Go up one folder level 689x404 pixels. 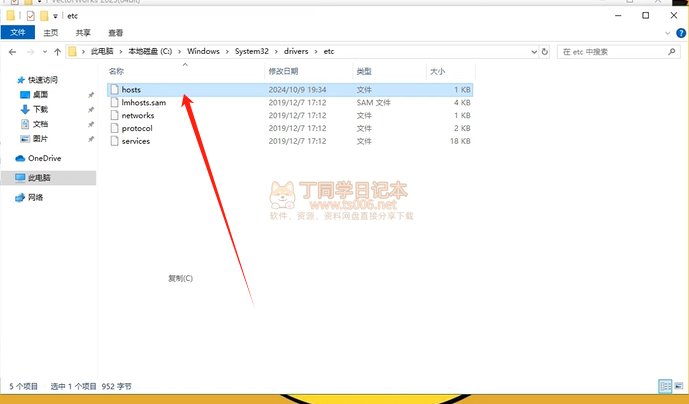point(57,52)
